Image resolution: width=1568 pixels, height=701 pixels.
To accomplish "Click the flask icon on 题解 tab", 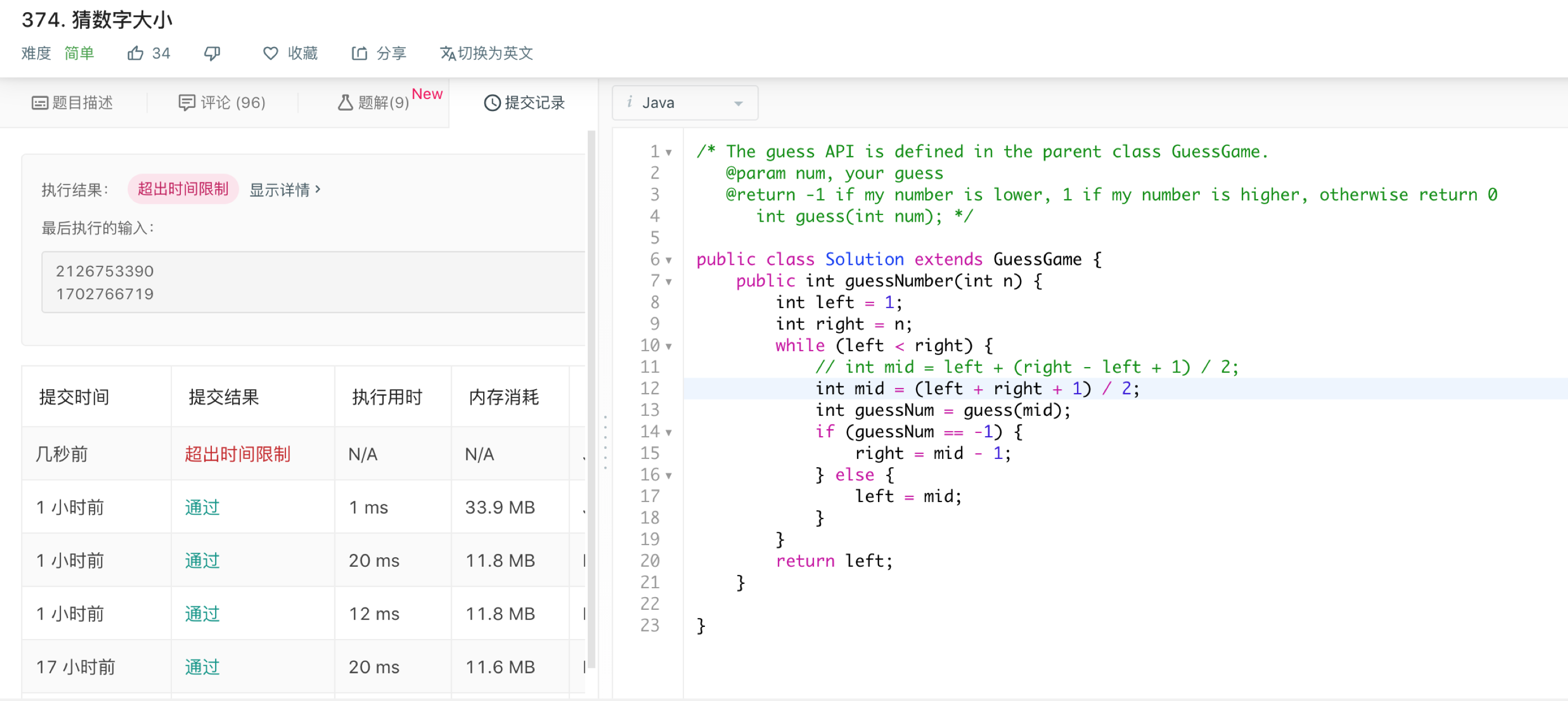I will (x=345, y=103).
